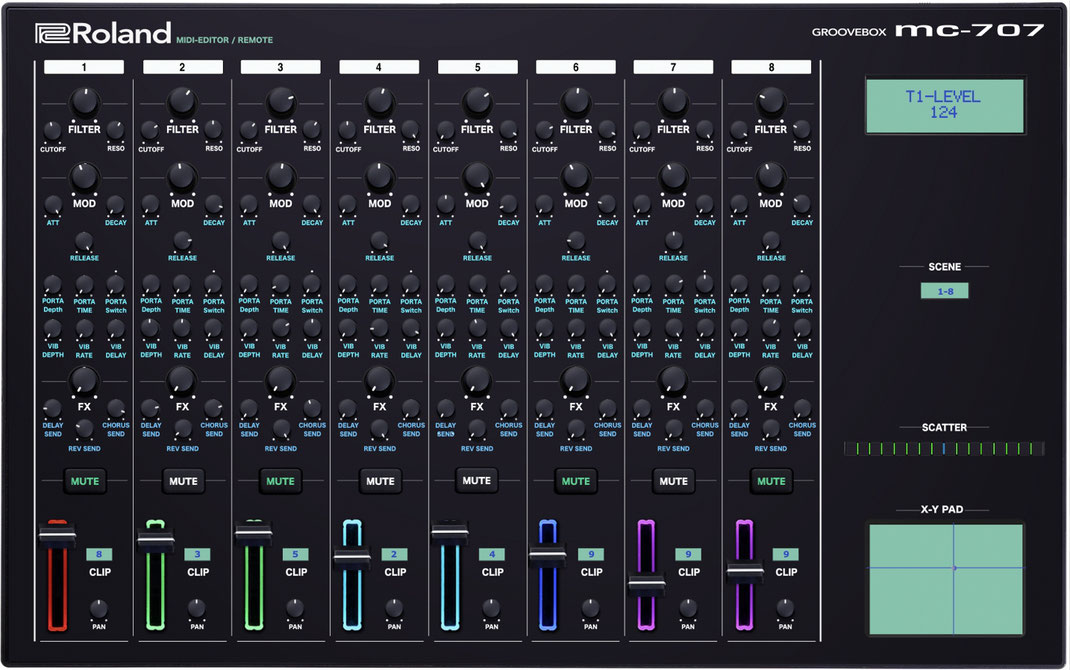
Task: Mute track 1
Action: pos(85,481)
